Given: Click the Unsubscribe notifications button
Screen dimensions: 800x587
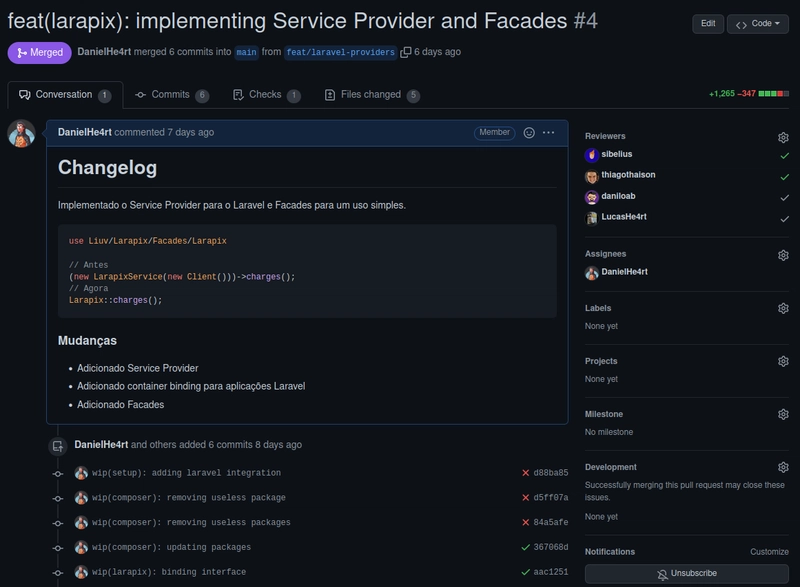Looking at the screenshot, I should 687,574.
